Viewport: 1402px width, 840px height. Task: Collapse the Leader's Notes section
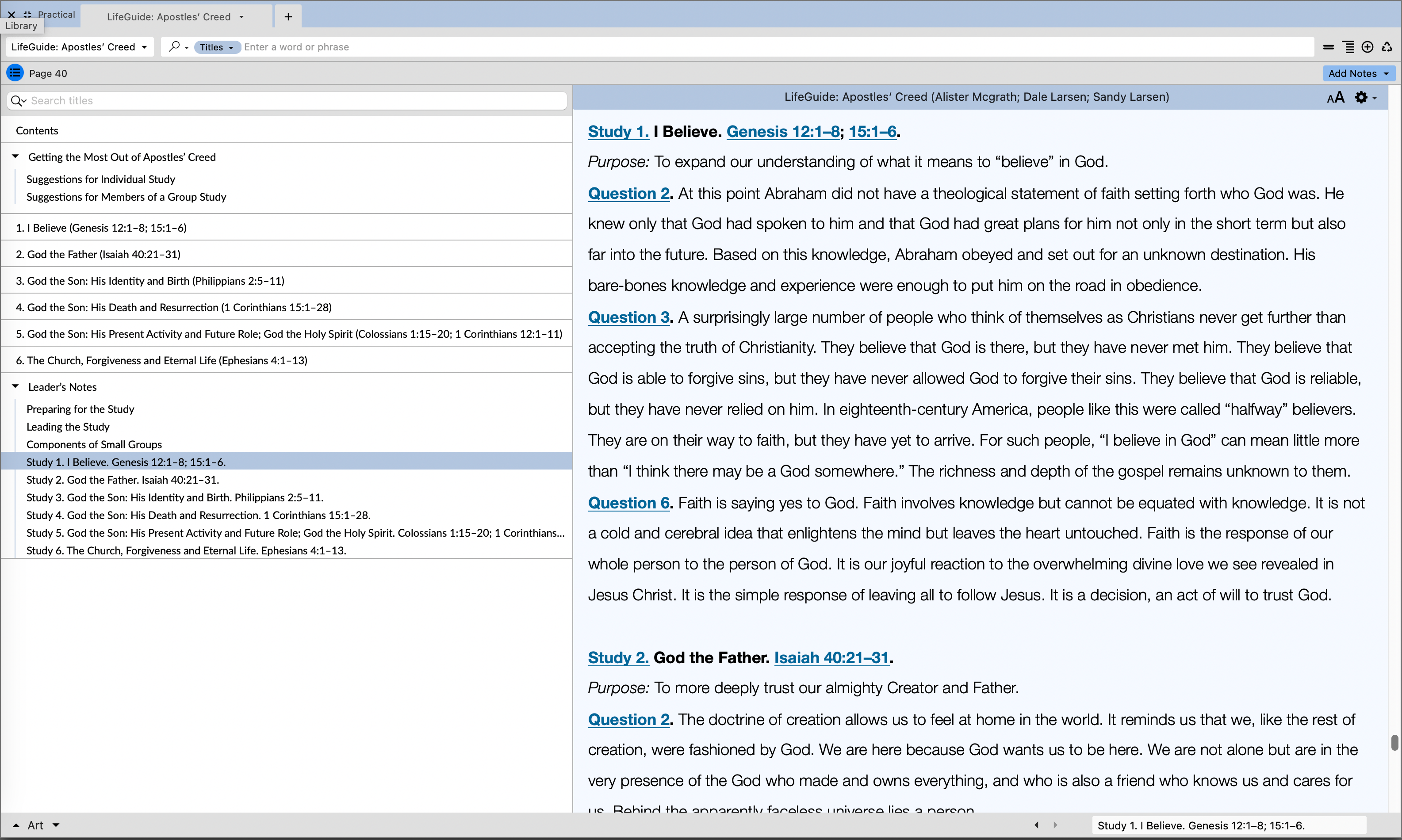pos(15,386)
